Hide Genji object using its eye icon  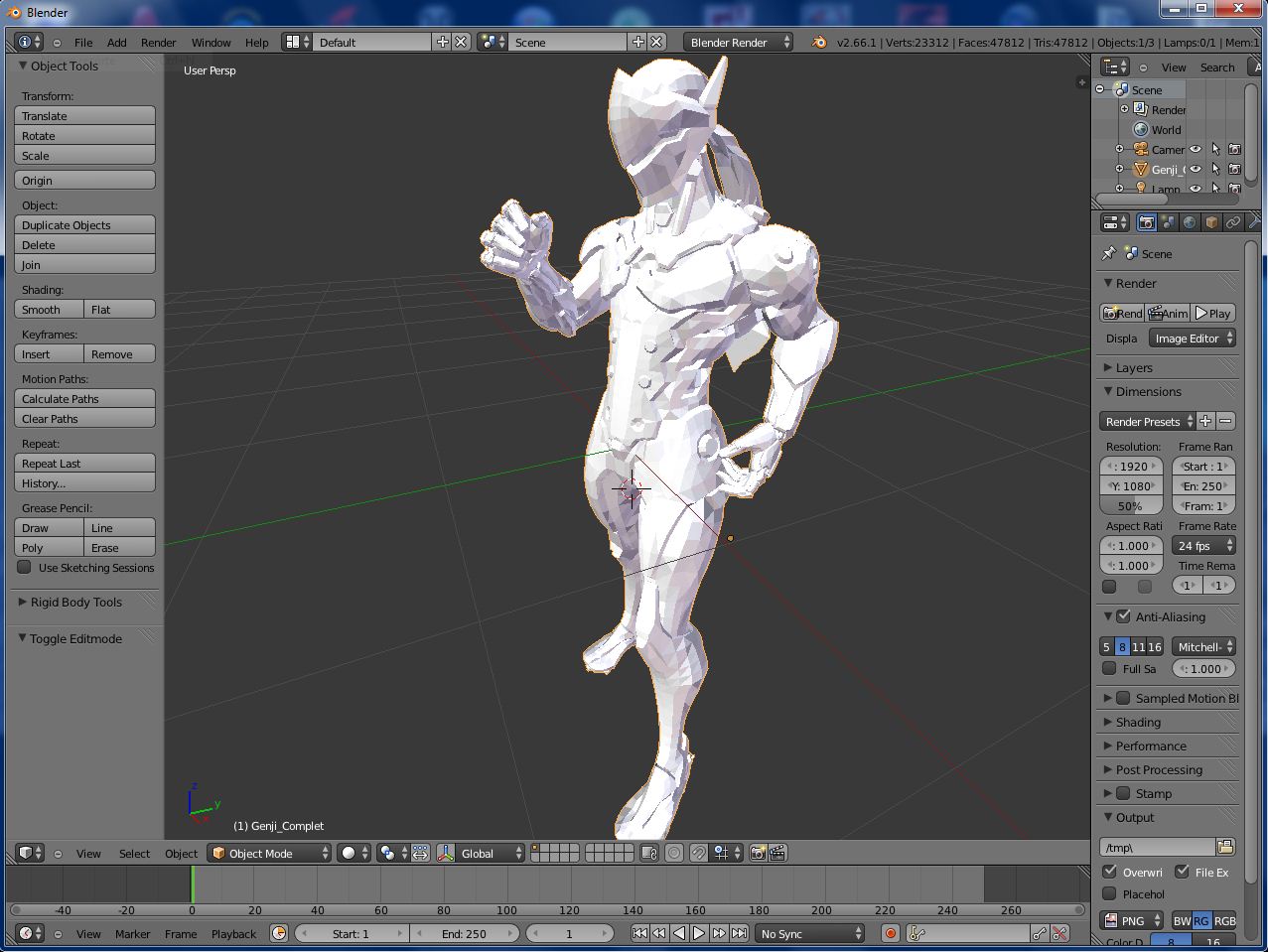pyautogui.click(x=1196, y=170)
